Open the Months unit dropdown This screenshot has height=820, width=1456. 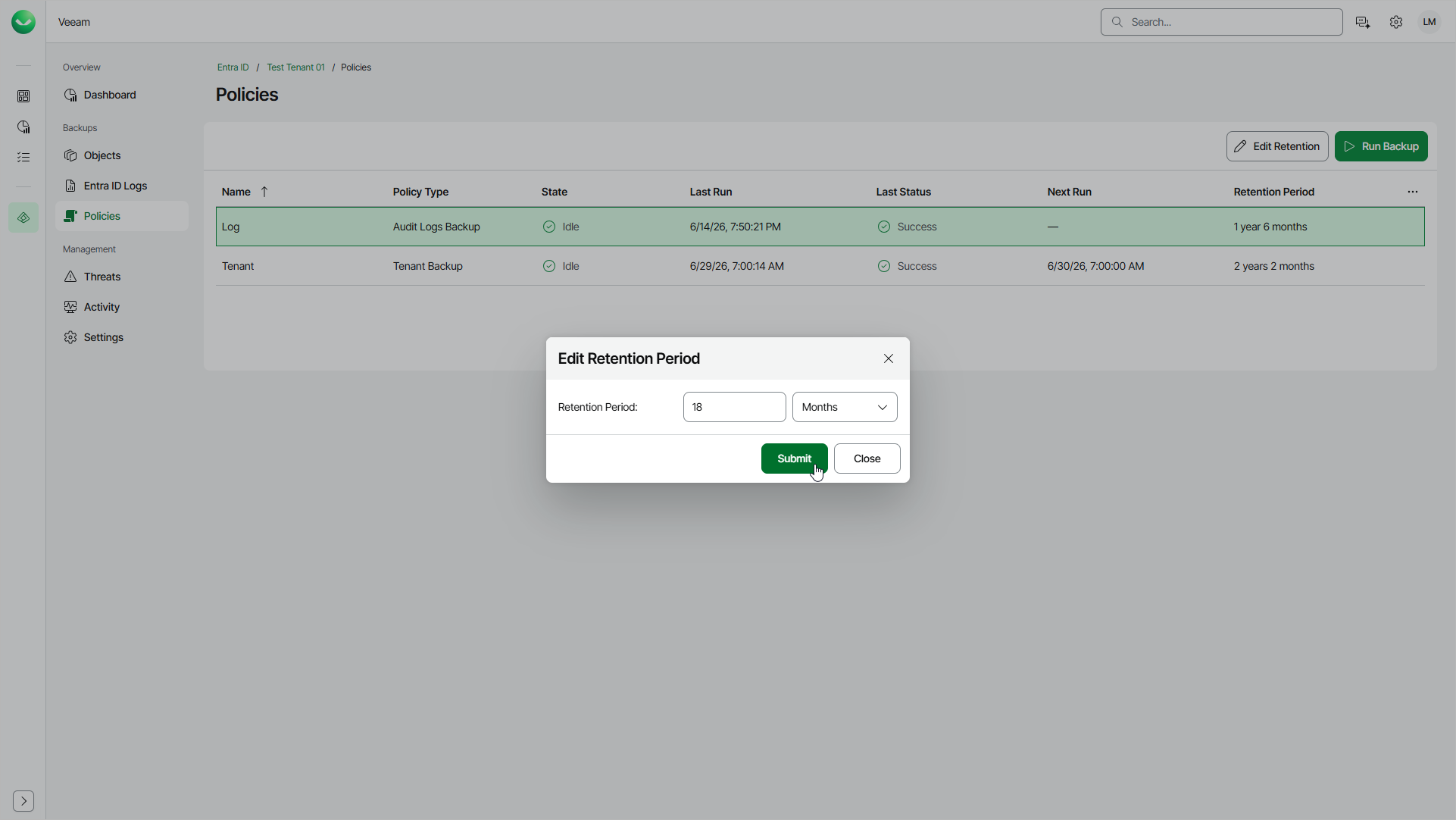tap(845, 407)
